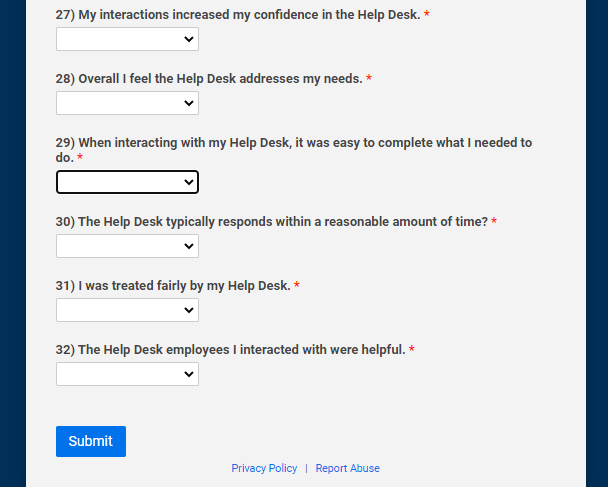Click the red asterisk after question 29 text

tap(80, 159)
